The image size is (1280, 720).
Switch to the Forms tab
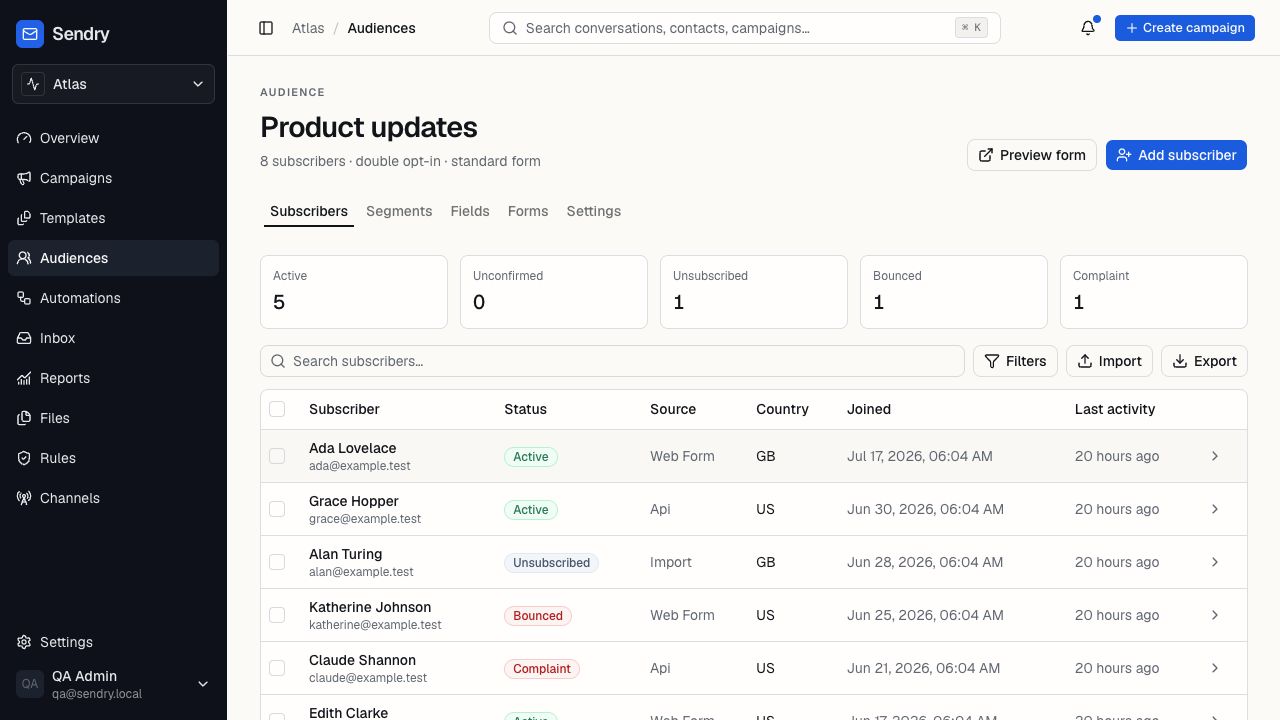(x=528, y=211)
